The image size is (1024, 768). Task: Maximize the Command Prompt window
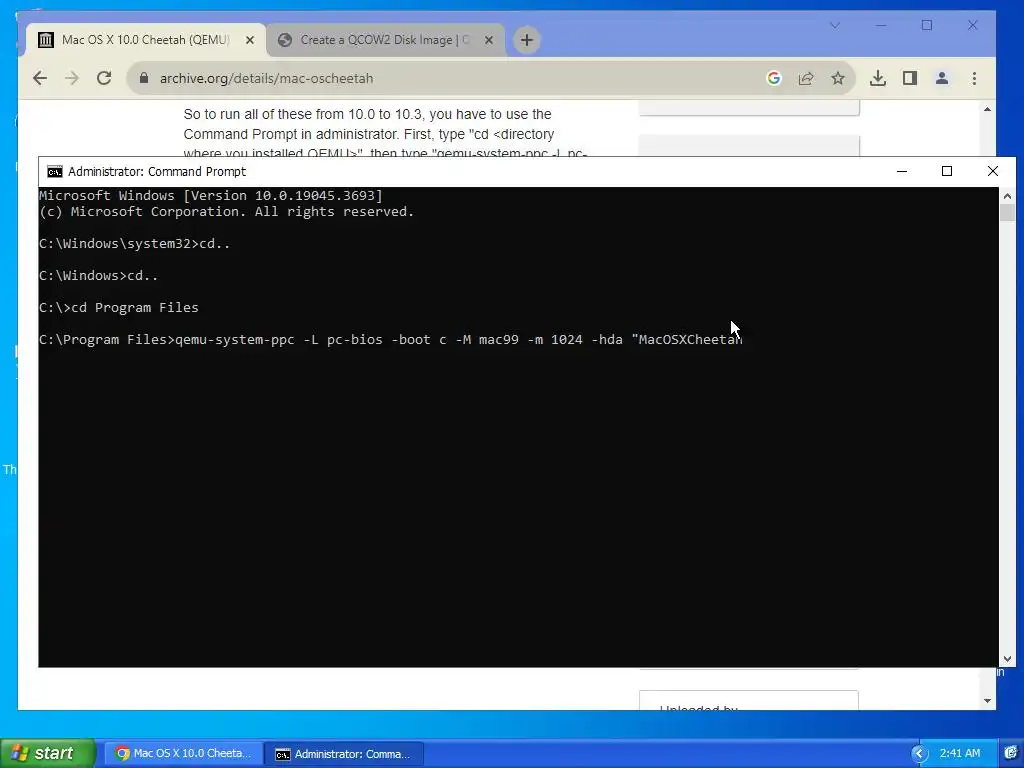pyautogui.click(x=947, y=171)
